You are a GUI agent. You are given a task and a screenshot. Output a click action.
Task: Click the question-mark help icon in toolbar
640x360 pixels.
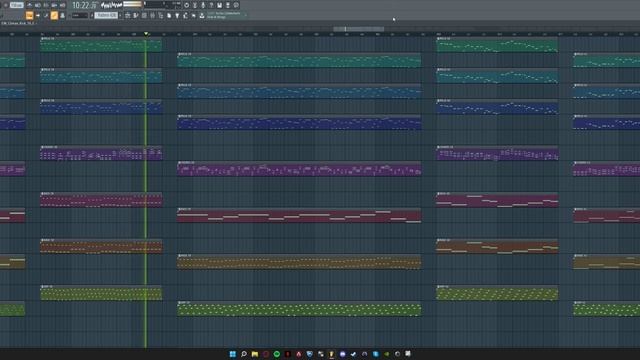click(211, 5)
